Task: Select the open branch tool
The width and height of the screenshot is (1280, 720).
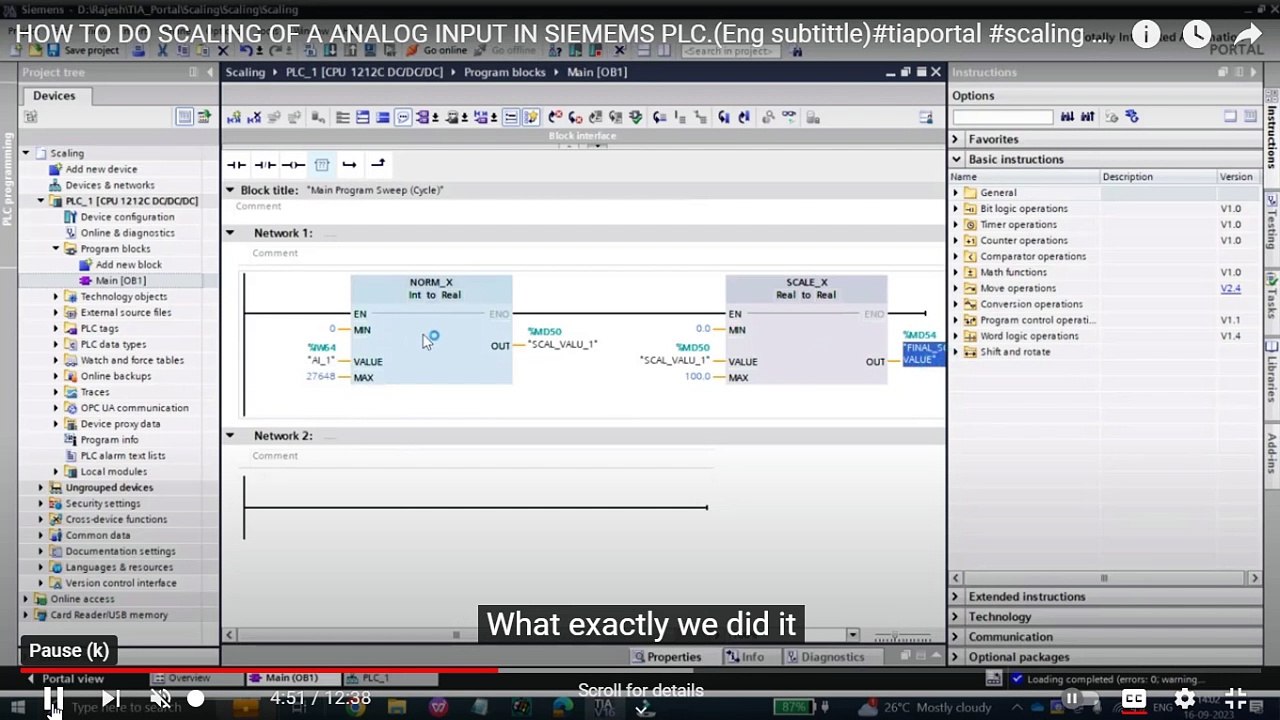Action: (349, 165)
